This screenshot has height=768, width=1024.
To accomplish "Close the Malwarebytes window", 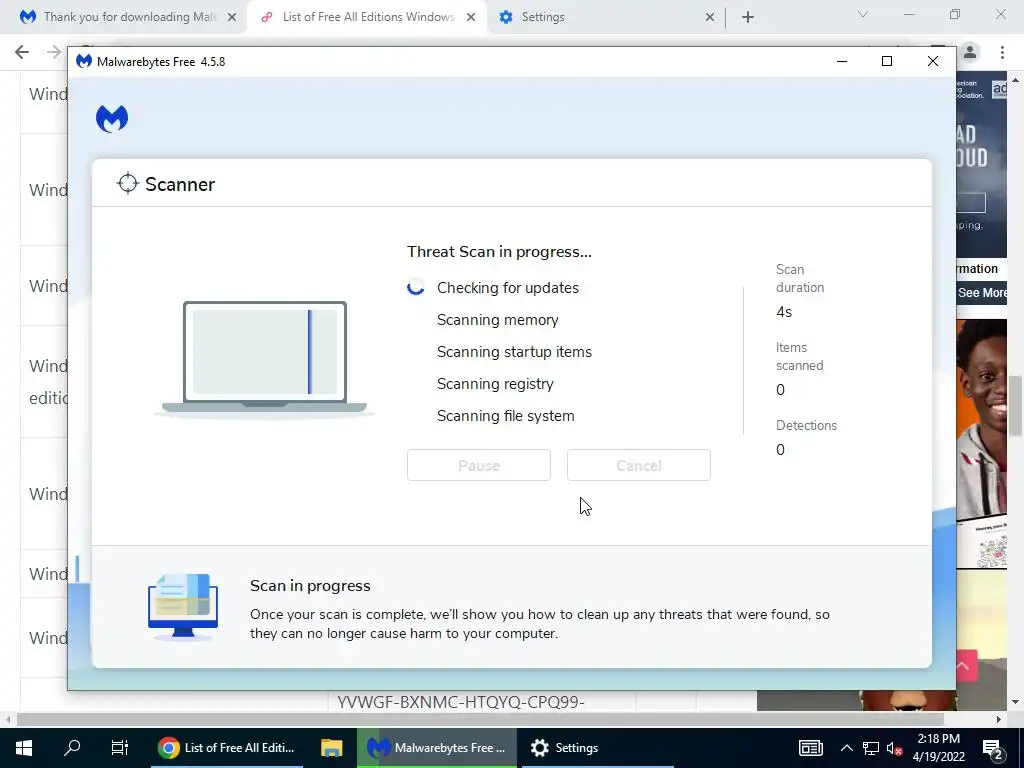I will (933, 61).
